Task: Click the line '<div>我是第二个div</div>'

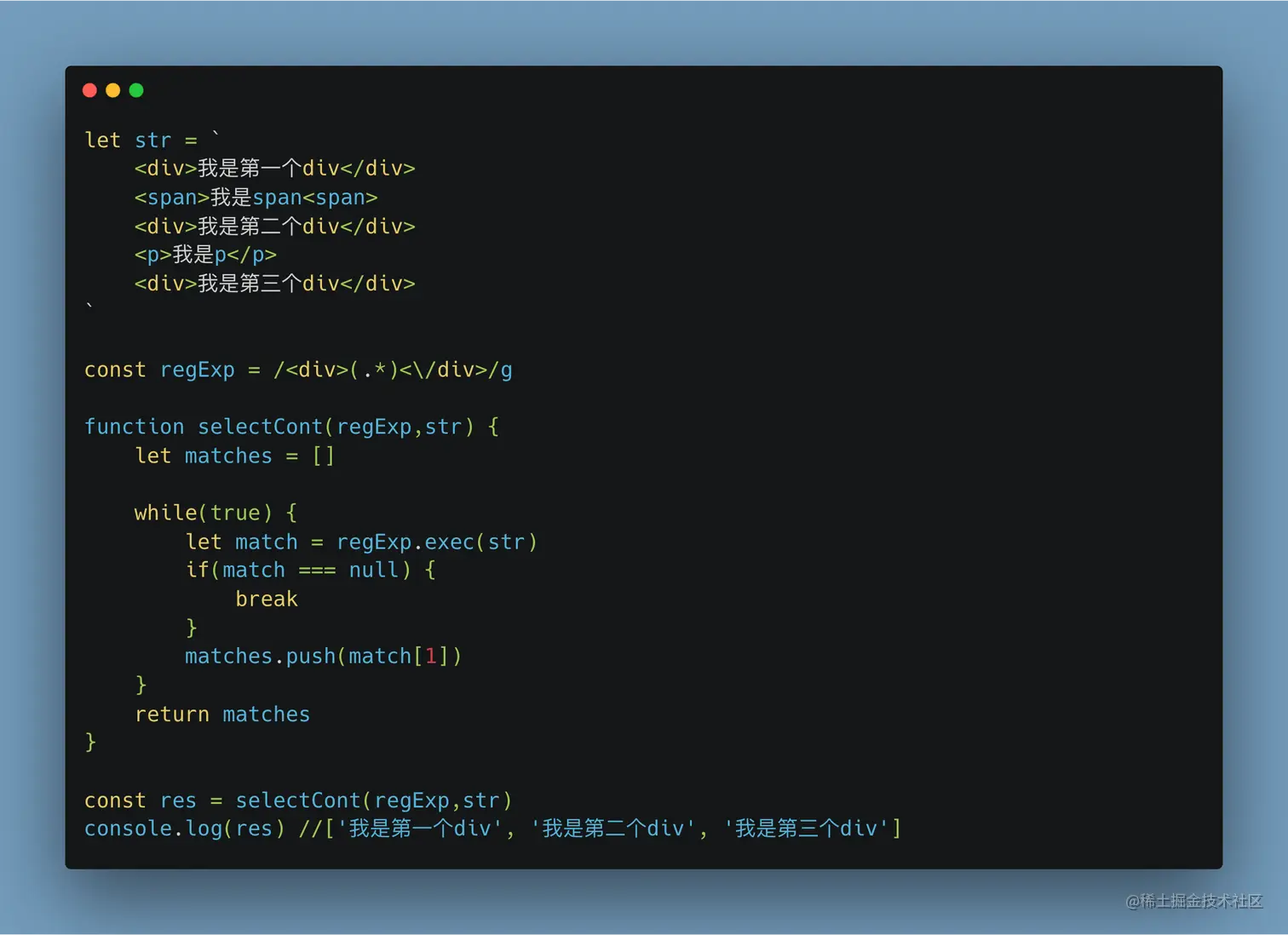Action: [x=274, y=227]
